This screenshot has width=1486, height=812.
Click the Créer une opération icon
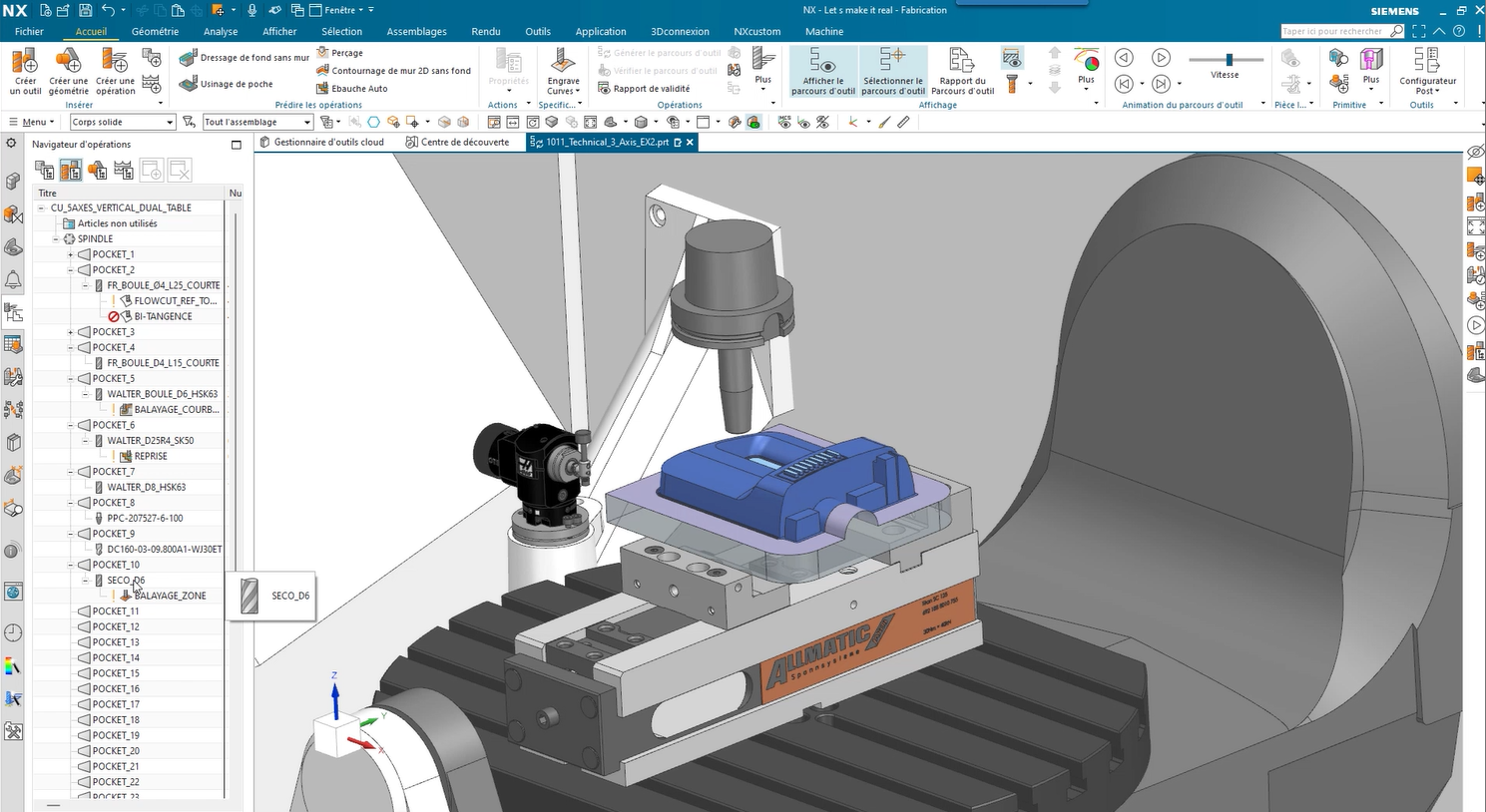pyautogui.click(x=115, y=72)
